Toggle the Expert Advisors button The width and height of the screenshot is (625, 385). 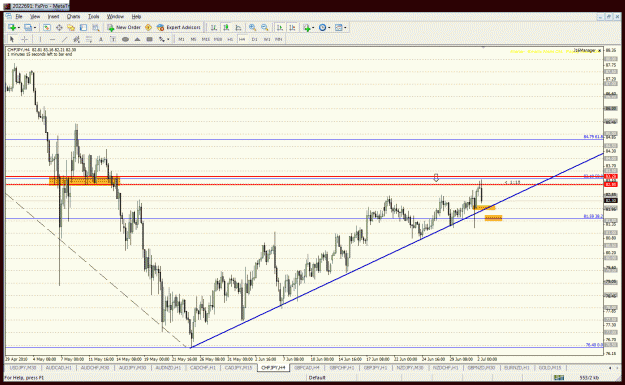pos(179,28)
